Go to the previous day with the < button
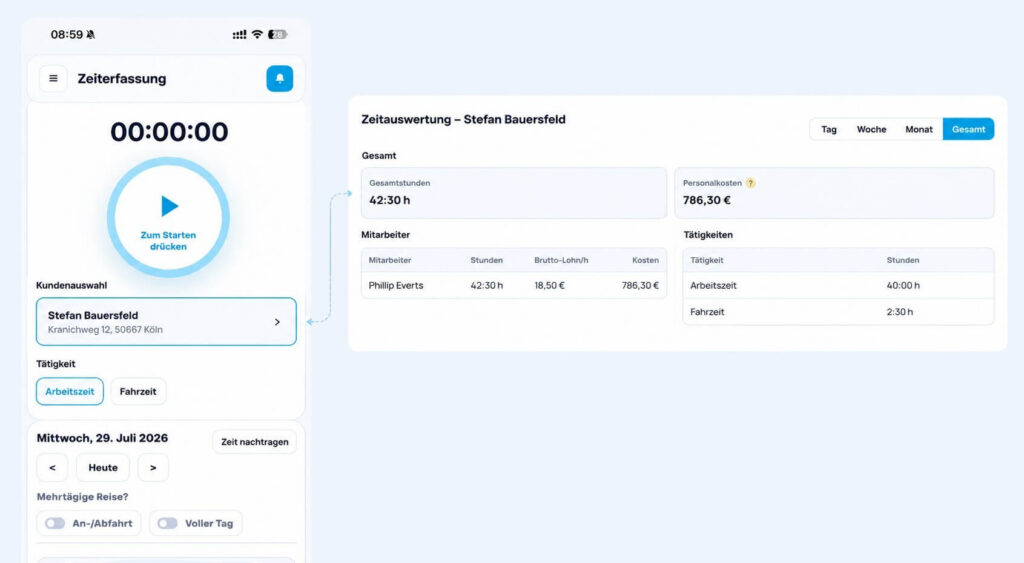 click(53, 468)
